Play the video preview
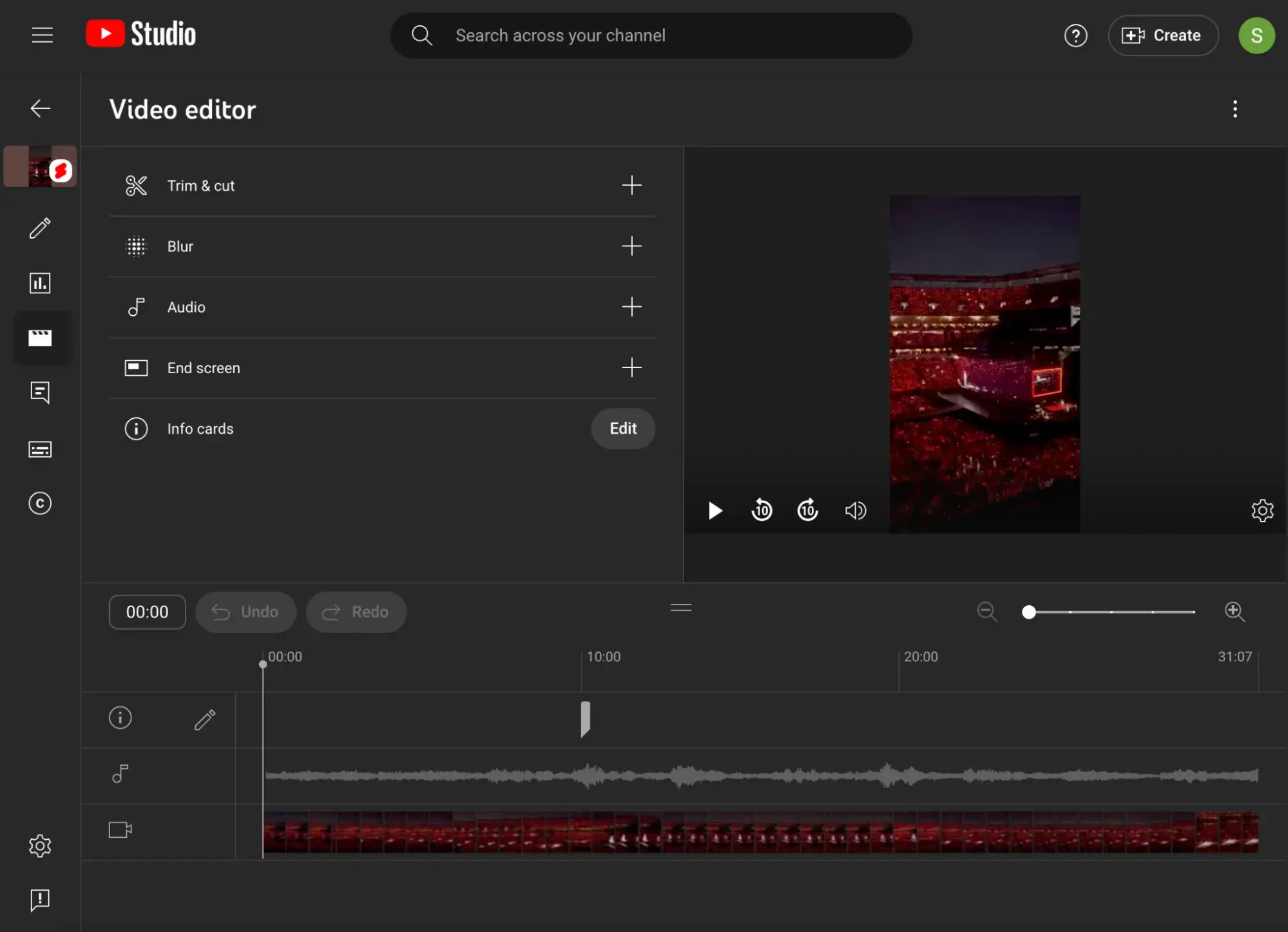 [715, 510]
